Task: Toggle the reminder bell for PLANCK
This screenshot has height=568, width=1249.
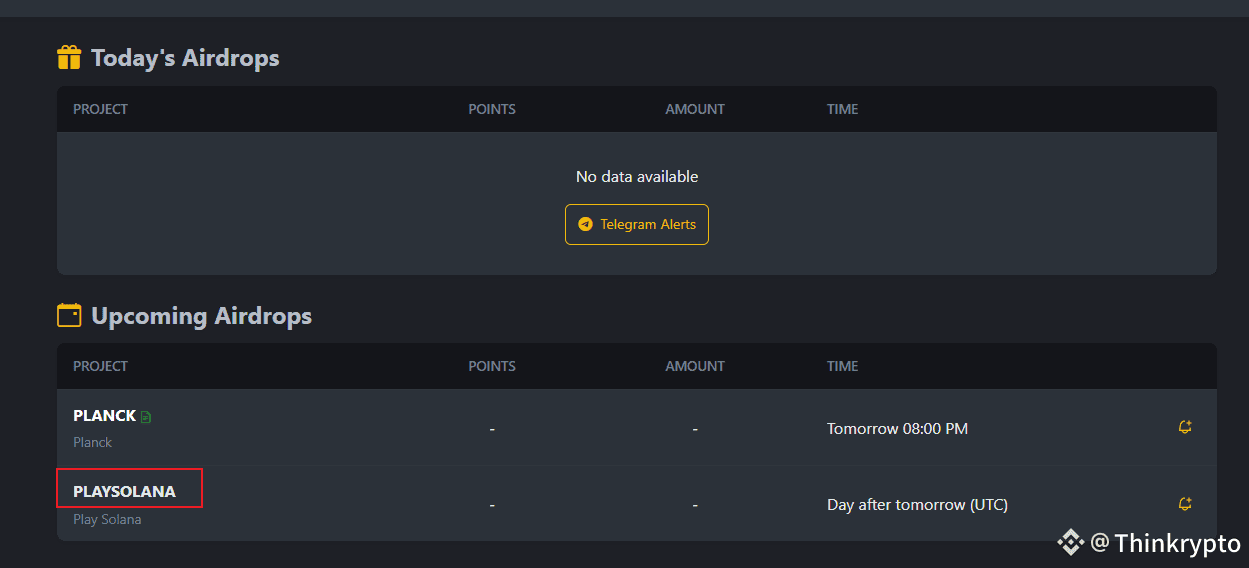Action: pyautogui.click(x=1185, y=427)
